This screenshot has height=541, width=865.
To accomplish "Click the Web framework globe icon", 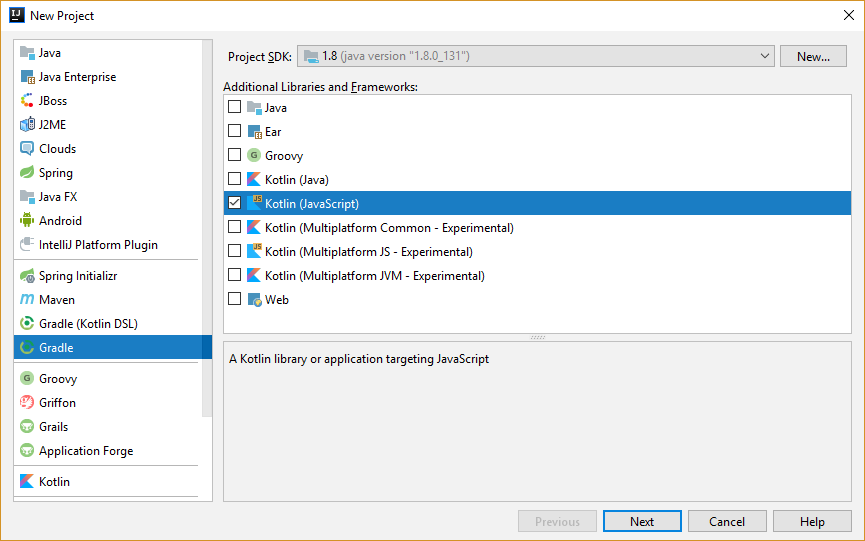I will pyautogui.click(x=254, y=299).
